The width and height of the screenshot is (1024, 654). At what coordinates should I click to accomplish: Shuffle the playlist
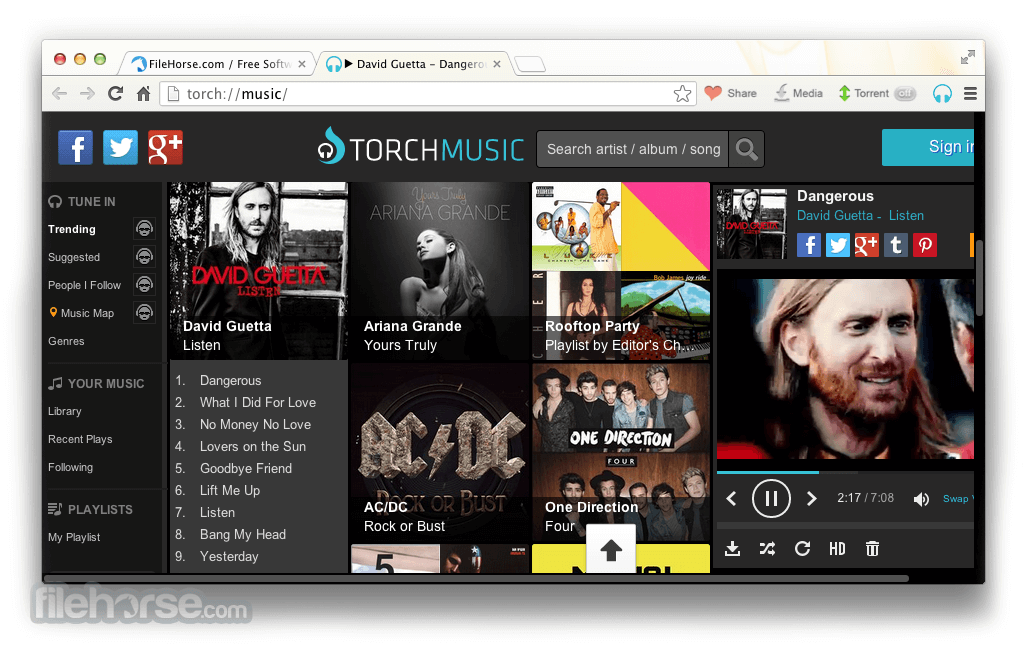click(x=767, y=549)
